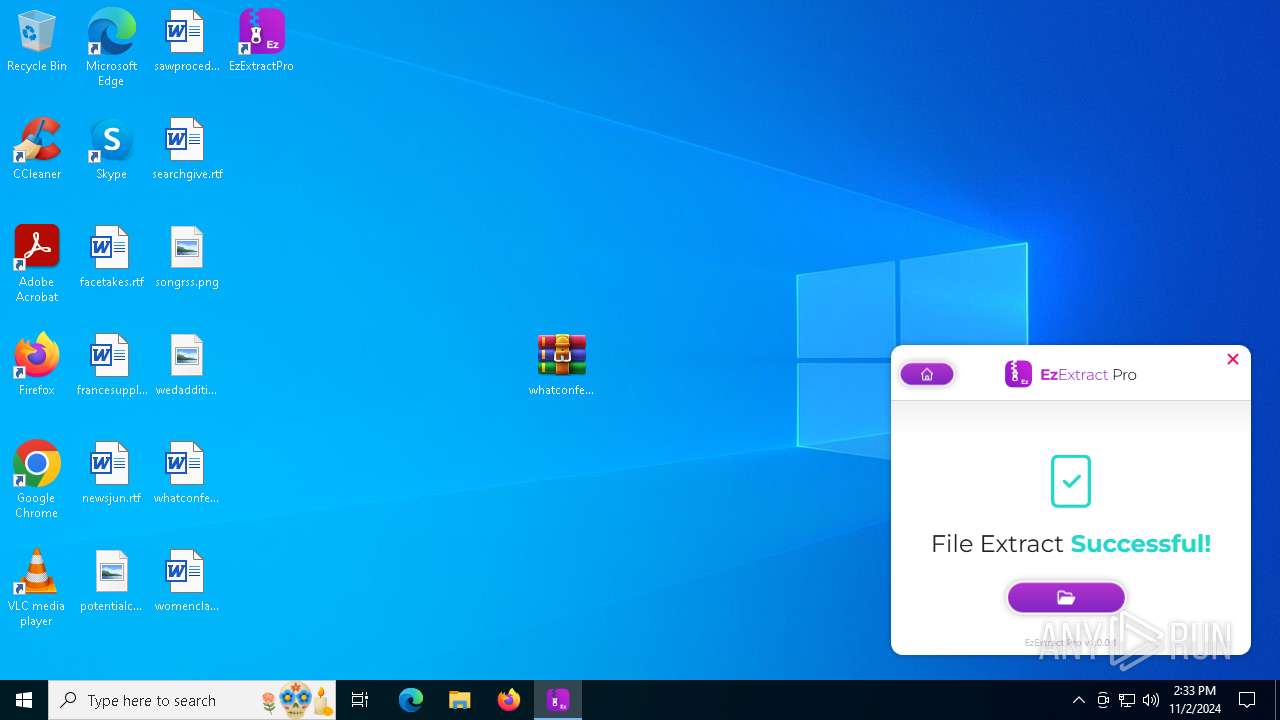
Task: Select the whatconfe... WinRAR archive
Action: coord(561,366)
